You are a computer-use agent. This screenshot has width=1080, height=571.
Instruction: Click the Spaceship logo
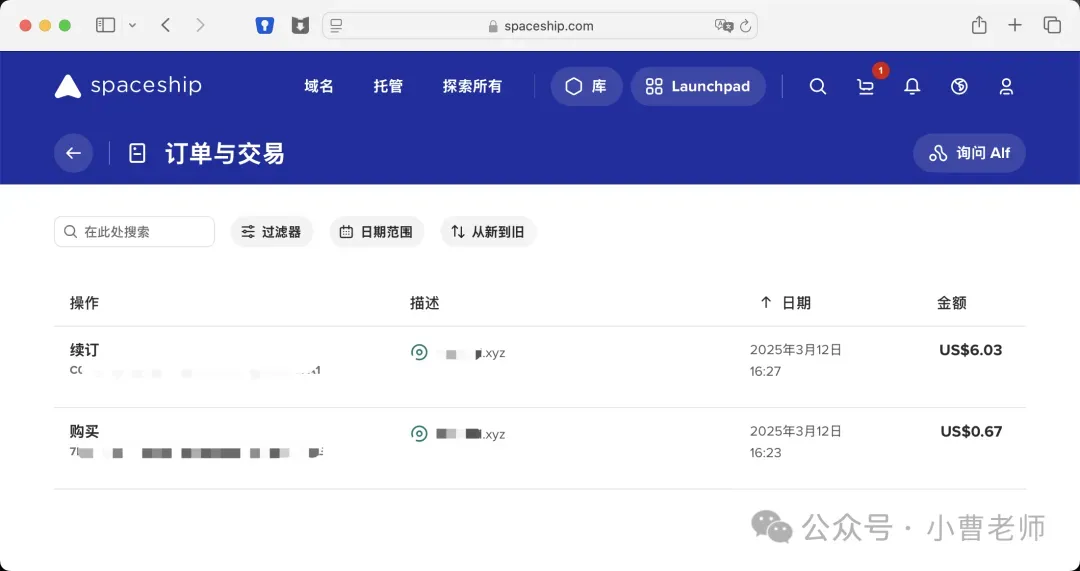pyautogui.click(x=128, y=86)
